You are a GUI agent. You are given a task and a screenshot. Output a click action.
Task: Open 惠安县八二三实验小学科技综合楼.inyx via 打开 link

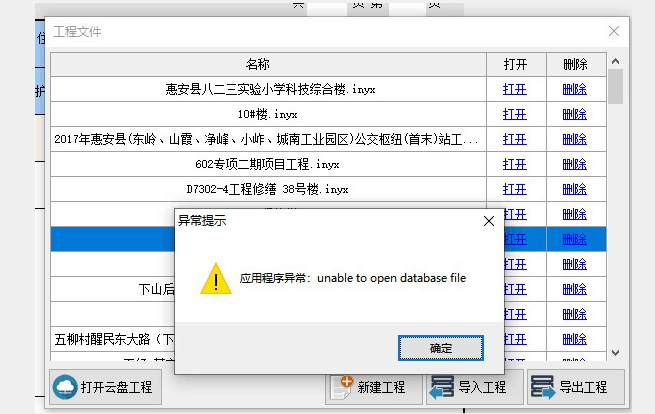[x=515, y=88]
